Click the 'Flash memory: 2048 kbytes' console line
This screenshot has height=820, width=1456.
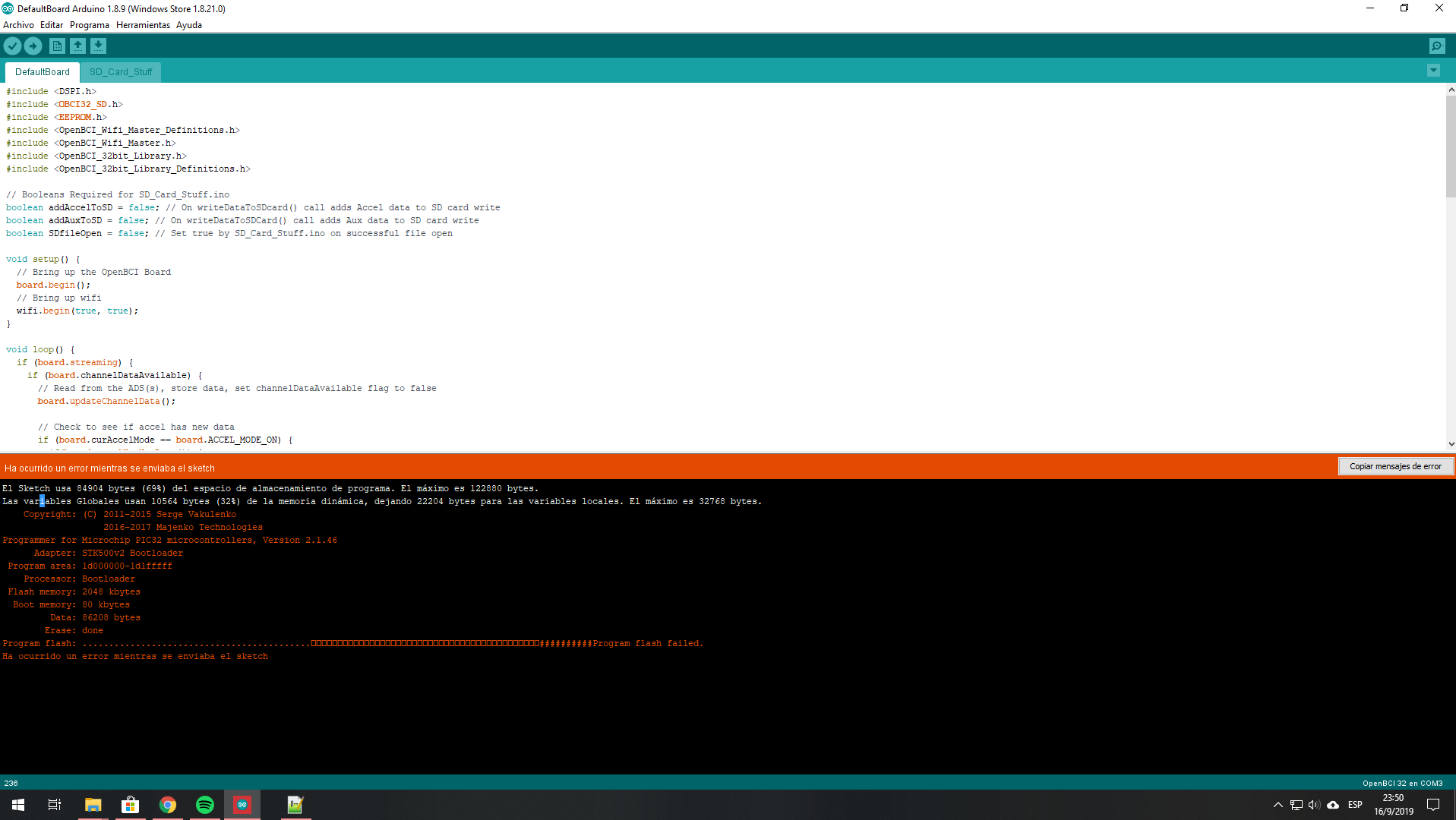(x=74, y=592)
